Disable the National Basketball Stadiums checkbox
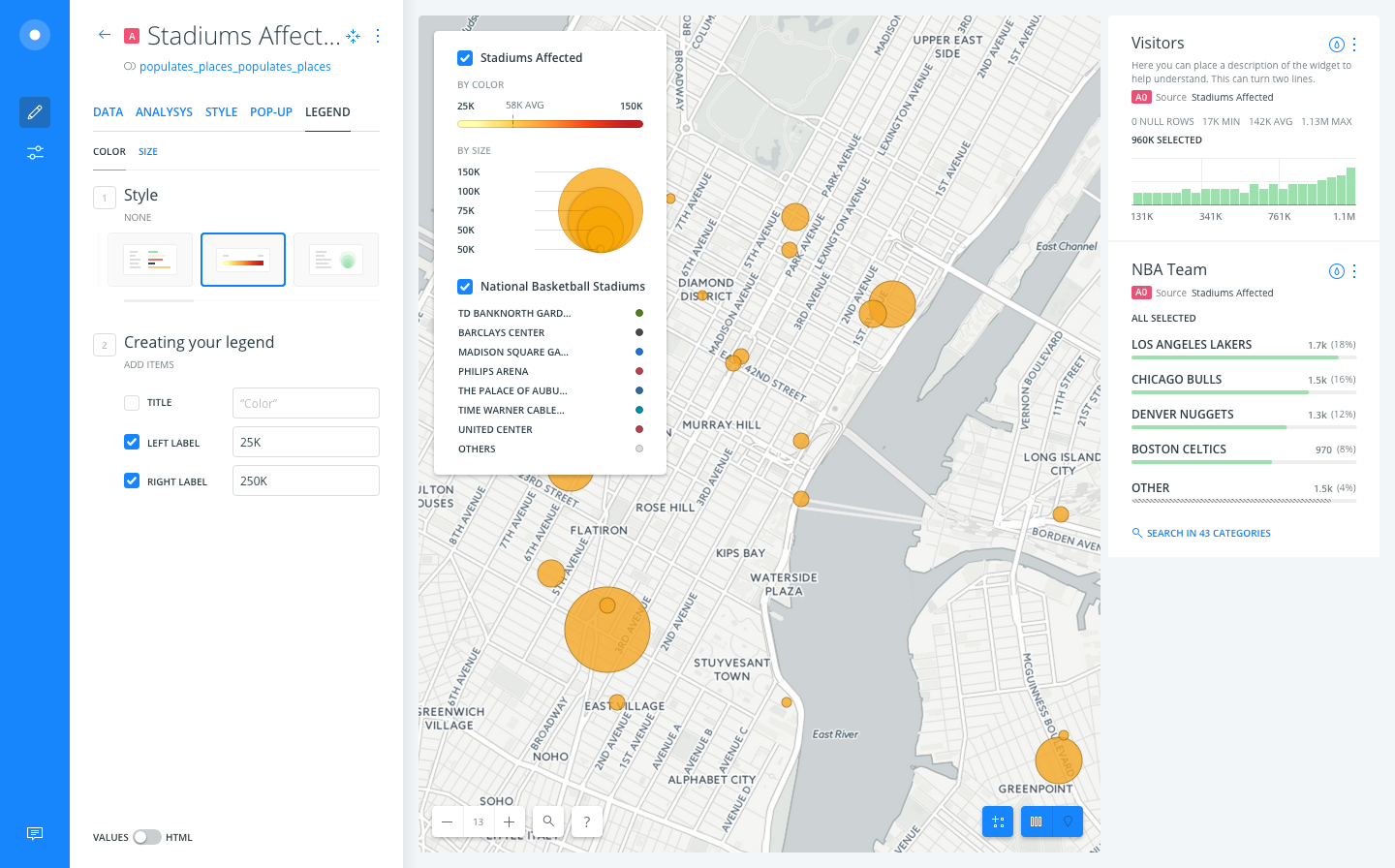The image size is (1395, 868). [x=465, y=286]
